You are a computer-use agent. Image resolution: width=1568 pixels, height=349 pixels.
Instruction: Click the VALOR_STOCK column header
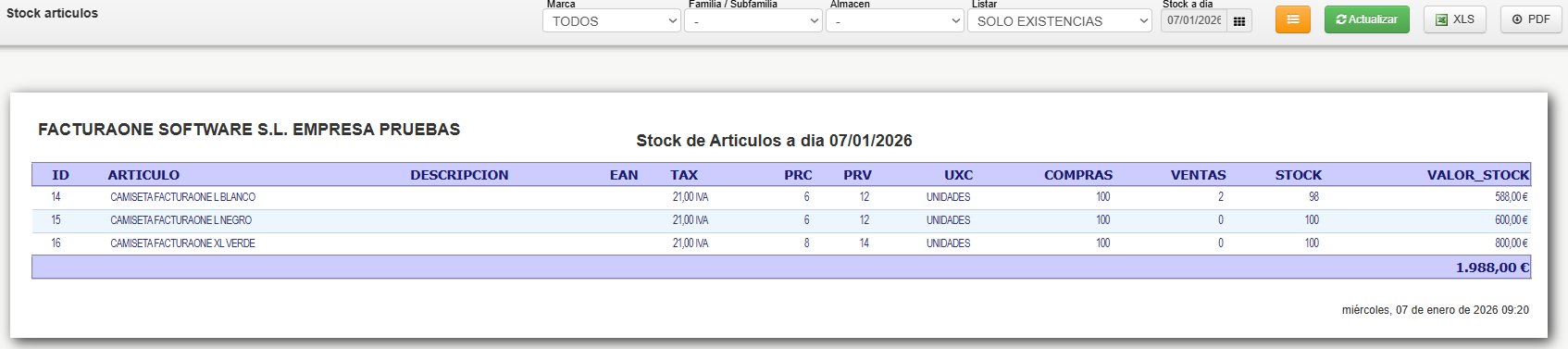(1478, 175)
